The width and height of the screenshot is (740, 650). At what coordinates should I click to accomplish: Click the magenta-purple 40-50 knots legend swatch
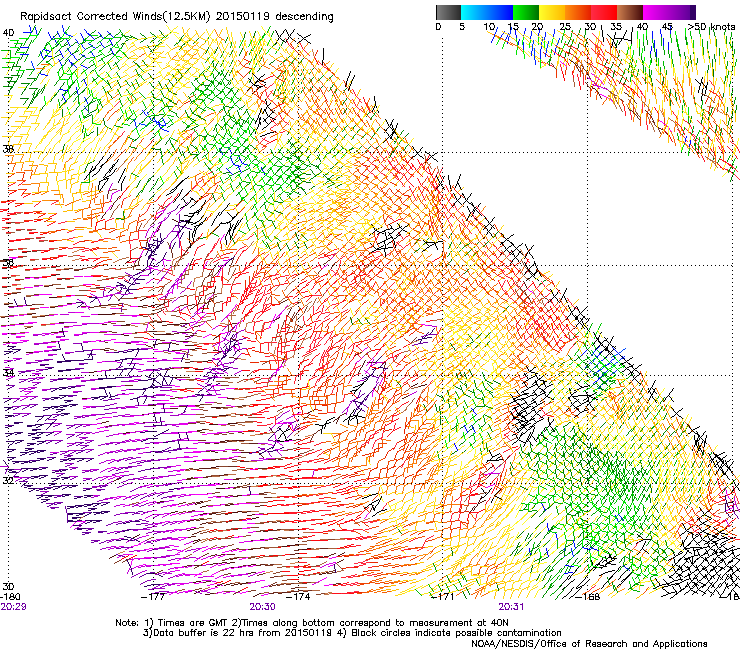(669, 12)
